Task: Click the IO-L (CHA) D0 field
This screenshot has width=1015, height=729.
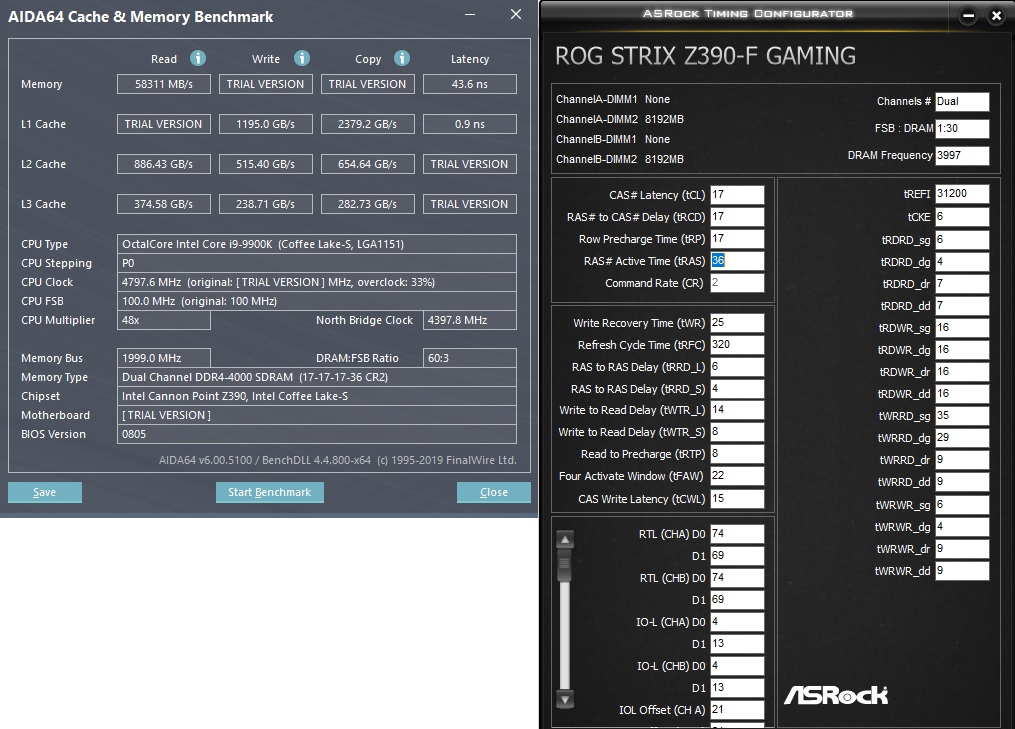Action: [x=737, y=622]
